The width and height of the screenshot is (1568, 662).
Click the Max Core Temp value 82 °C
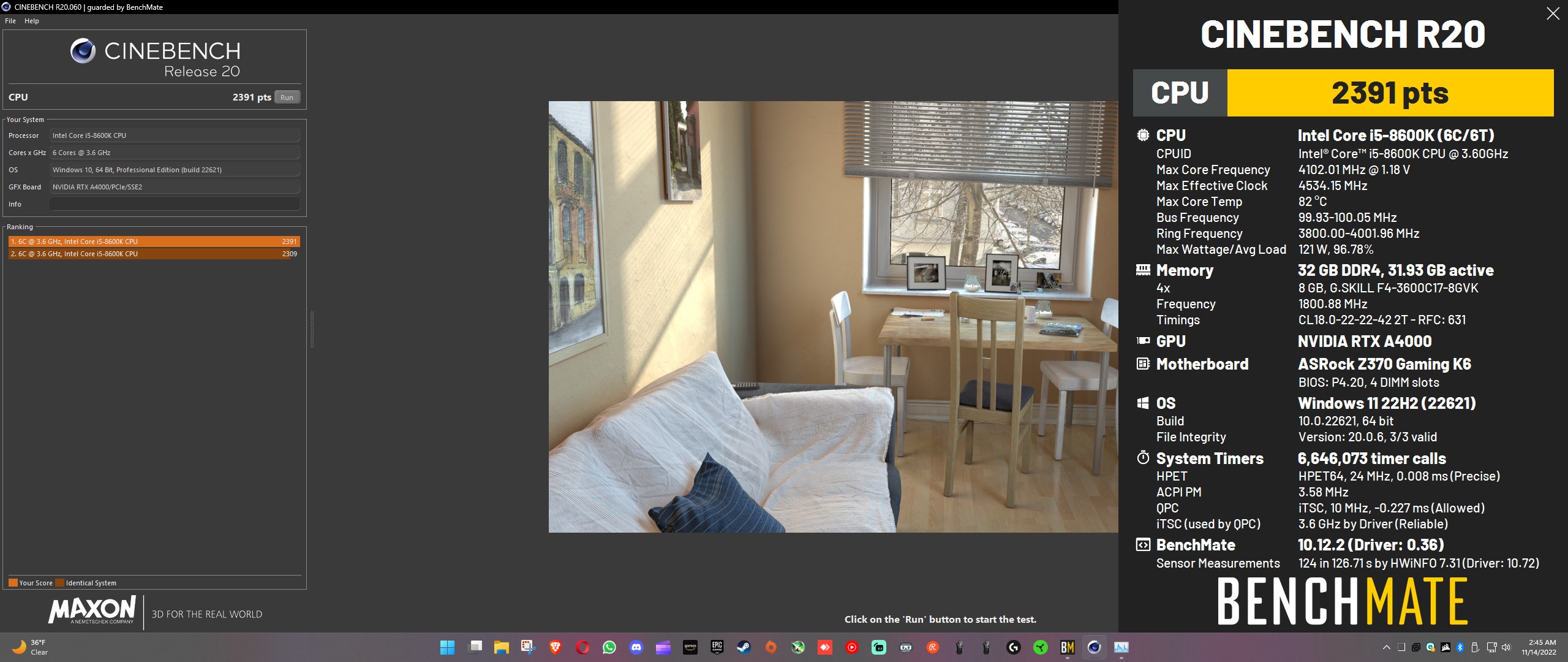(x=1313, y=202)
